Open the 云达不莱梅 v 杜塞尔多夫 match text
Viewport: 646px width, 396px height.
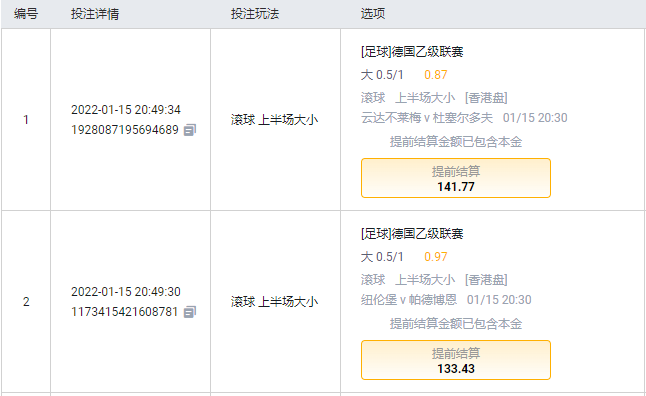(427, 118)
